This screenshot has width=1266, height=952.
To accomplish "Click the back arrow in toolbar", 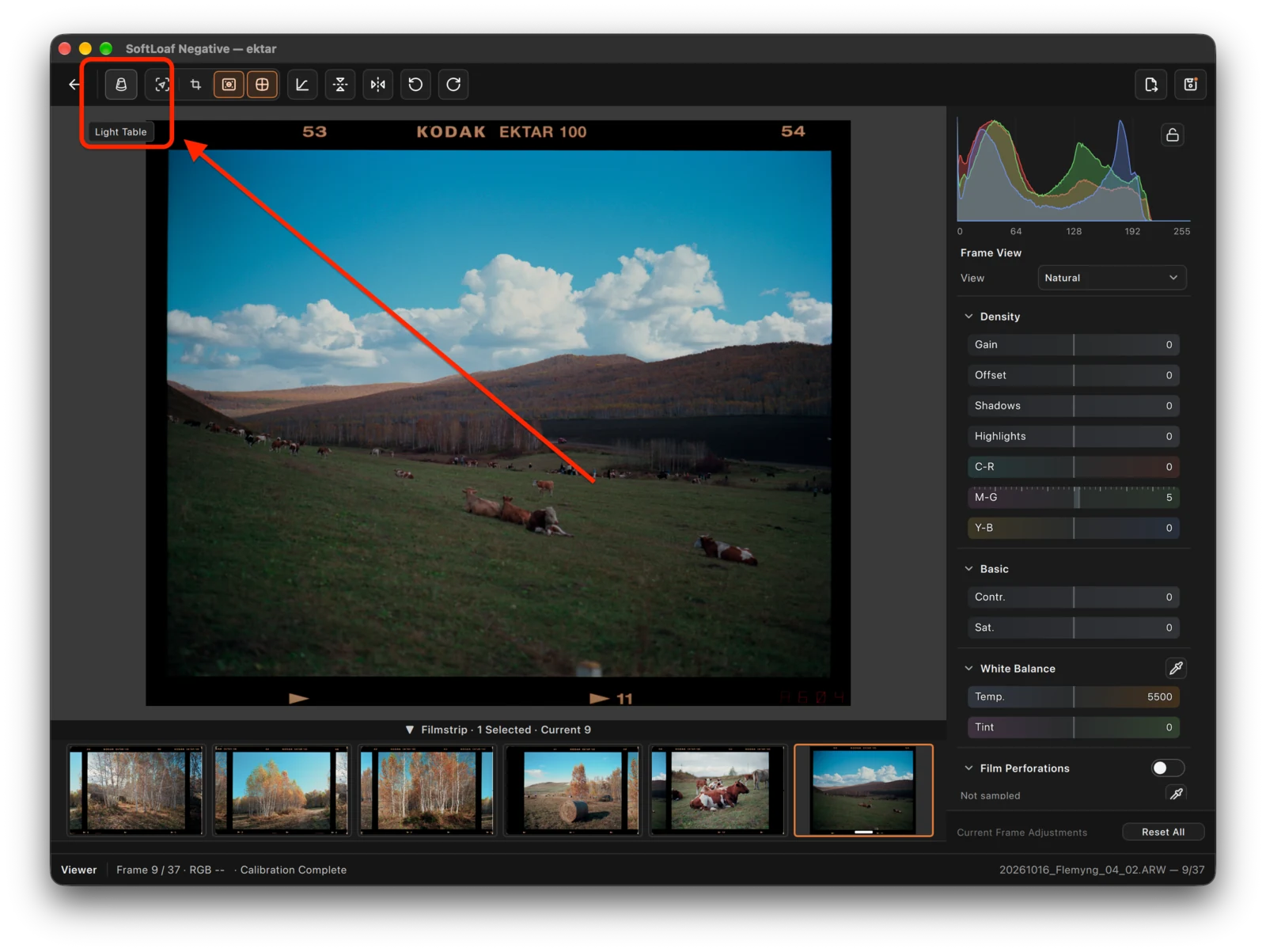I will tap(74, 85).
